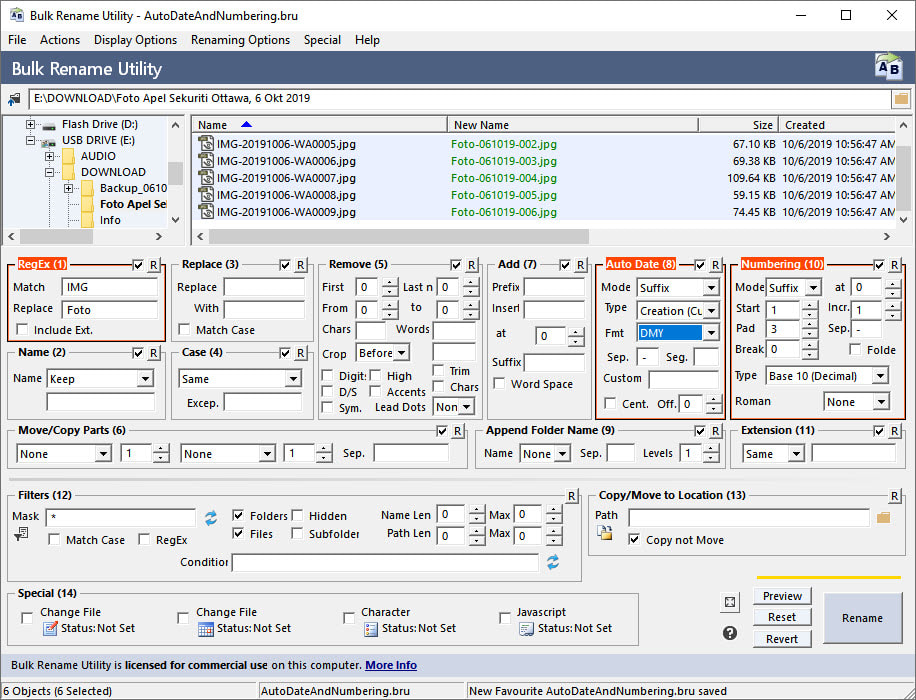Toggle the Trim checkbox in Remove
Viewport: 916px width, 700px height.
[x=438, y=370]
